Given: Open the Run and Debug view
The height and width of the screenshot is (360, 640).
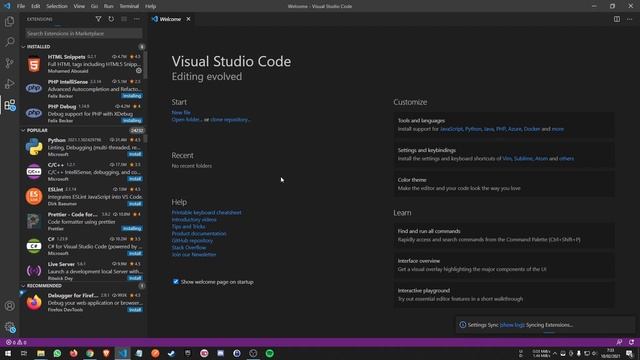Looking at the screenshot, I should pos(9,84).
